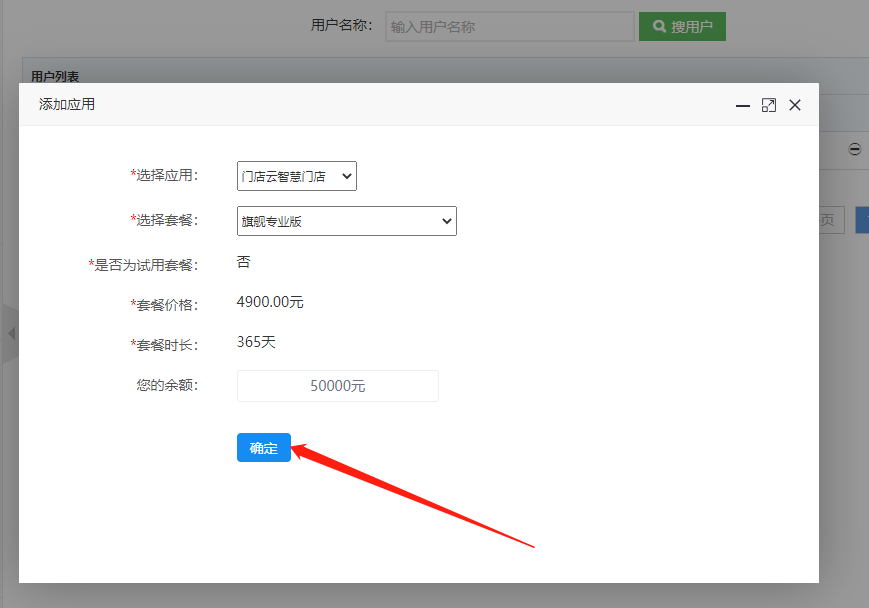This screenshot has width=869, height=608.
Task: Focus the 用户名称 search input field
Action: click(x=509, y=27)
